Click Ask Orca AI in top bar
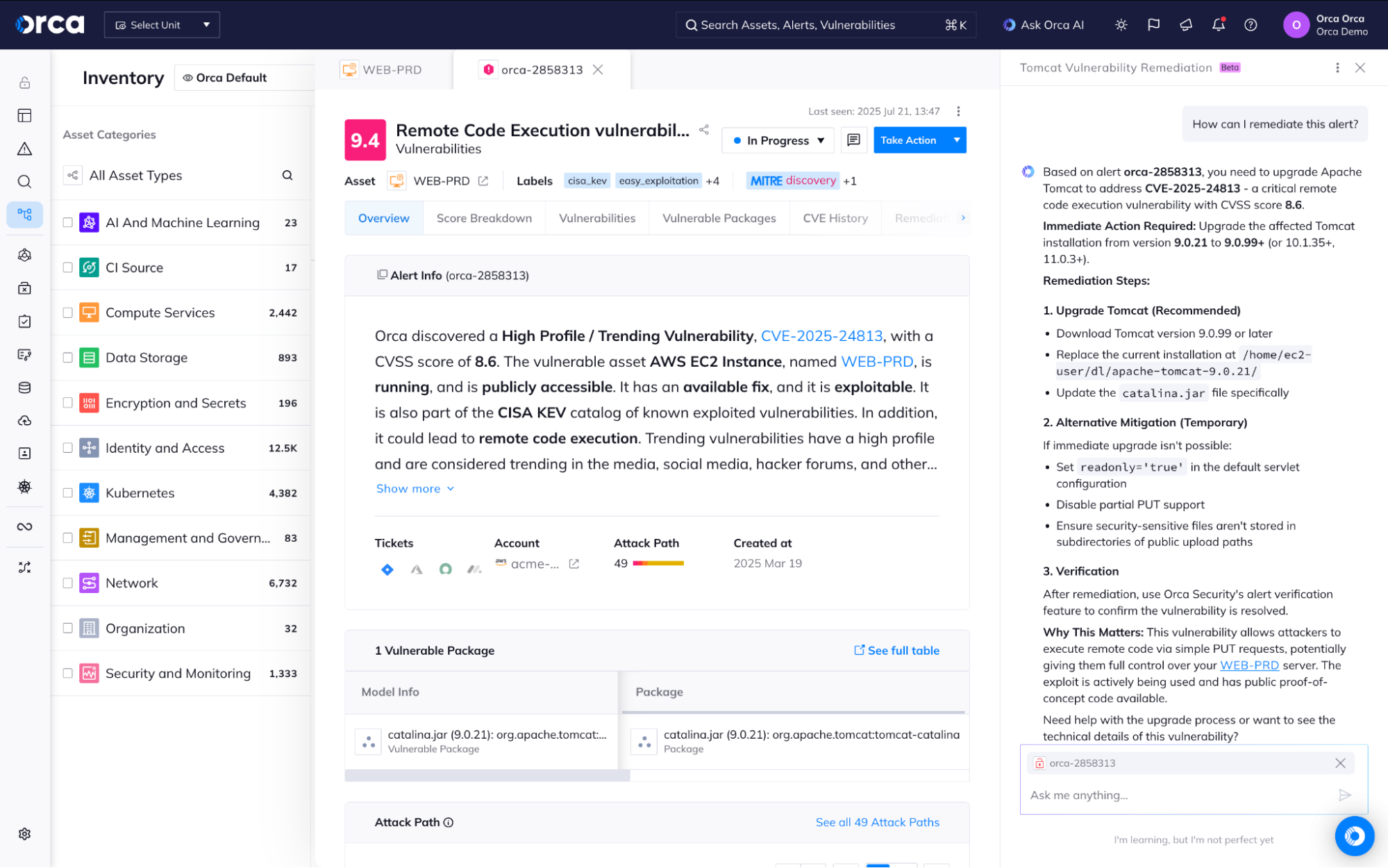The image size is (1388, 868). [x=1043, y=25]
